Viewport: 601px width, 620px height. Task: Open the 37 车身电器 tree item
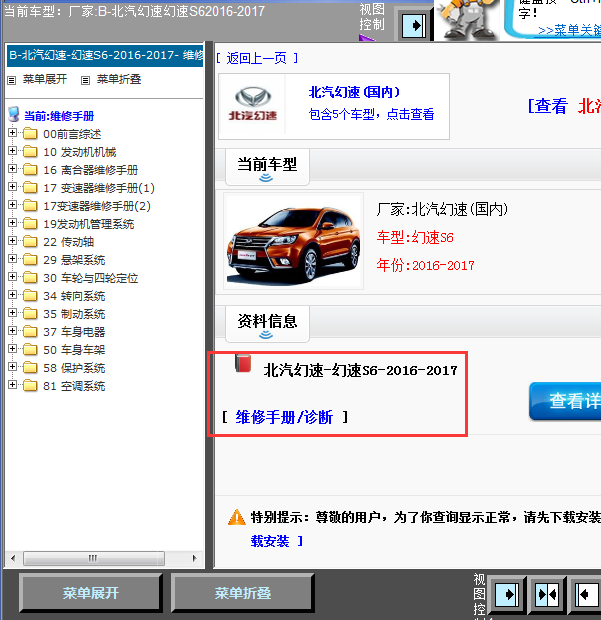[x=74, y=332]
